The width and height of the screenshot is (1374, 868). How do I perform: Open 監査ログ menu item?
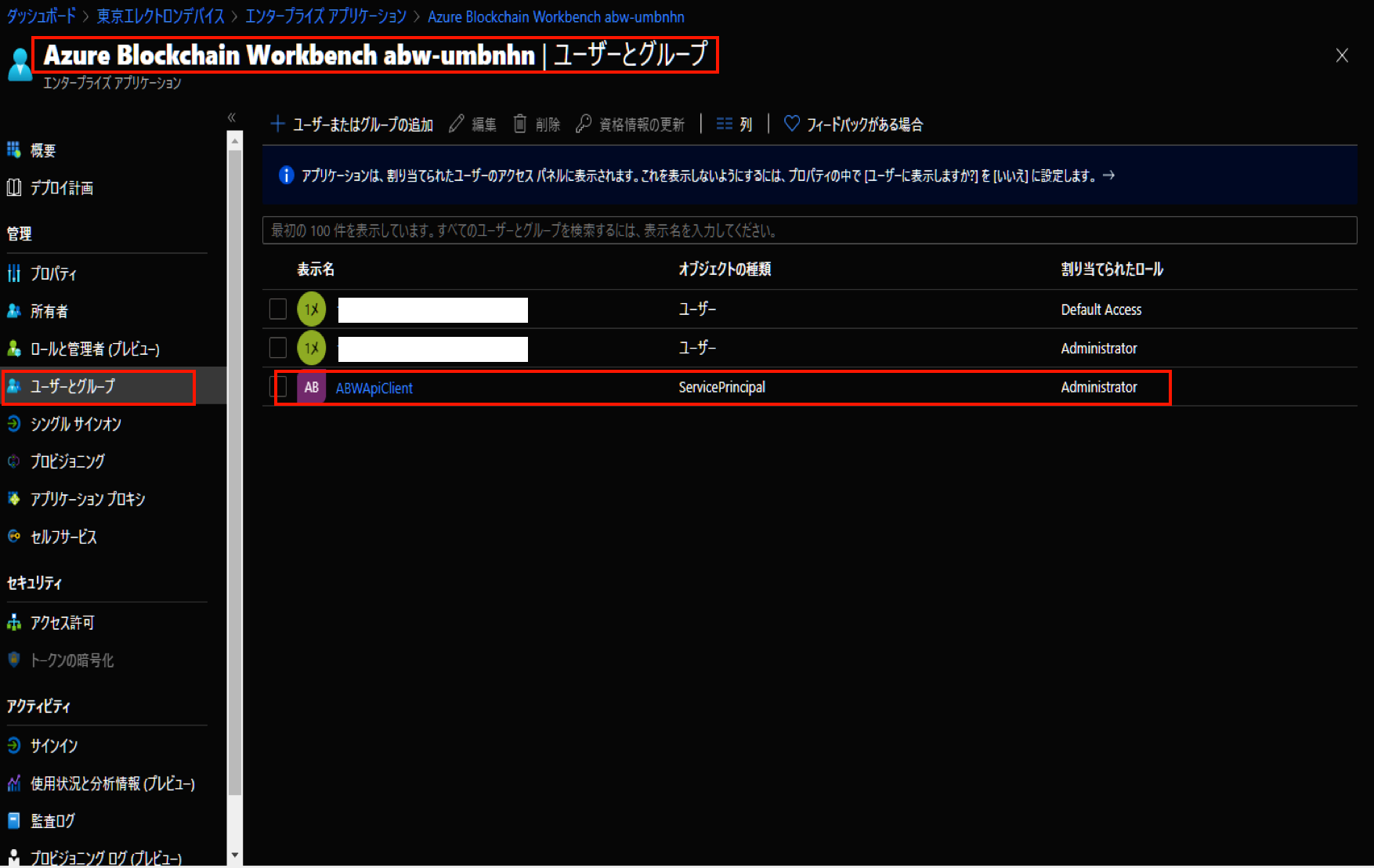tap(52, 820)
